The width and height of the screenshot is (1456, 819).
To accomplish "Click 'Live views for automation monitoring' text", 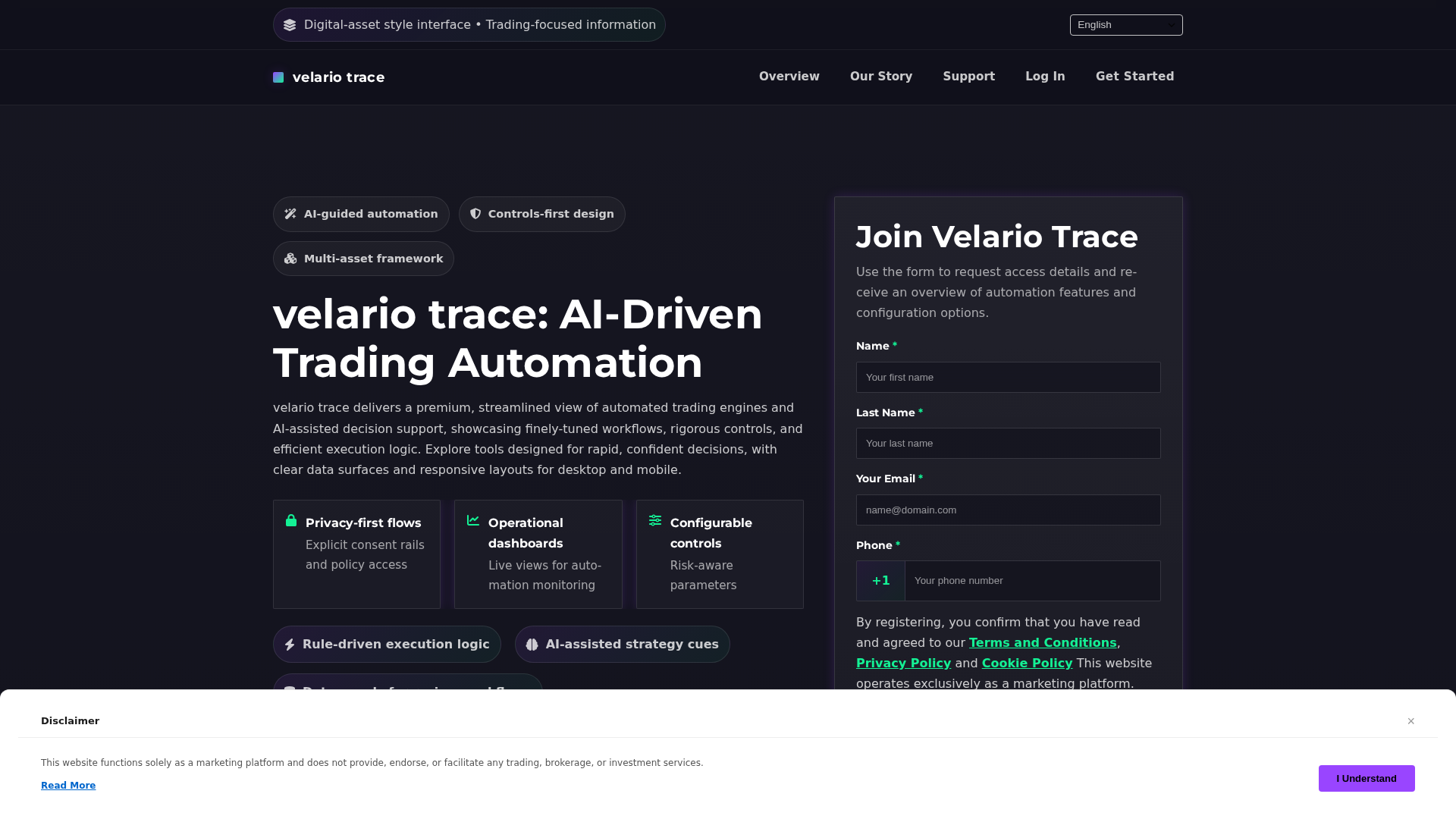I will tap(544, 576).
